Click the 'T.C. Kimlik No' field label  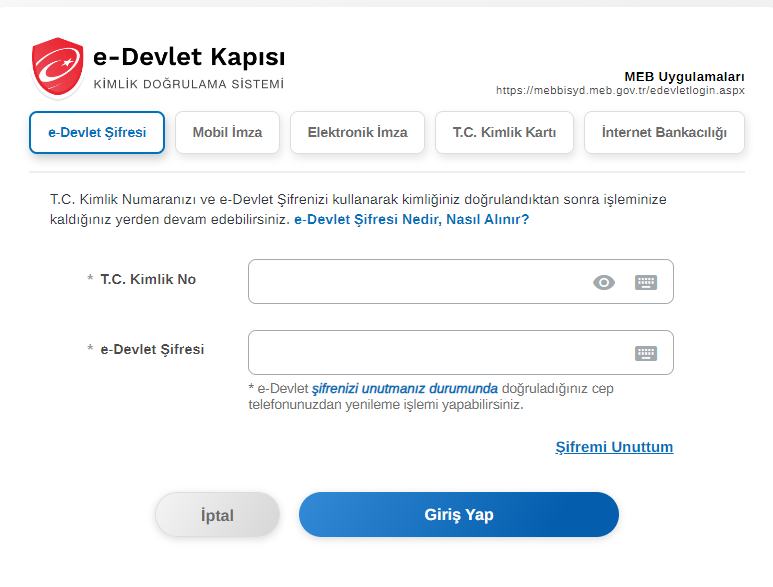148,279
